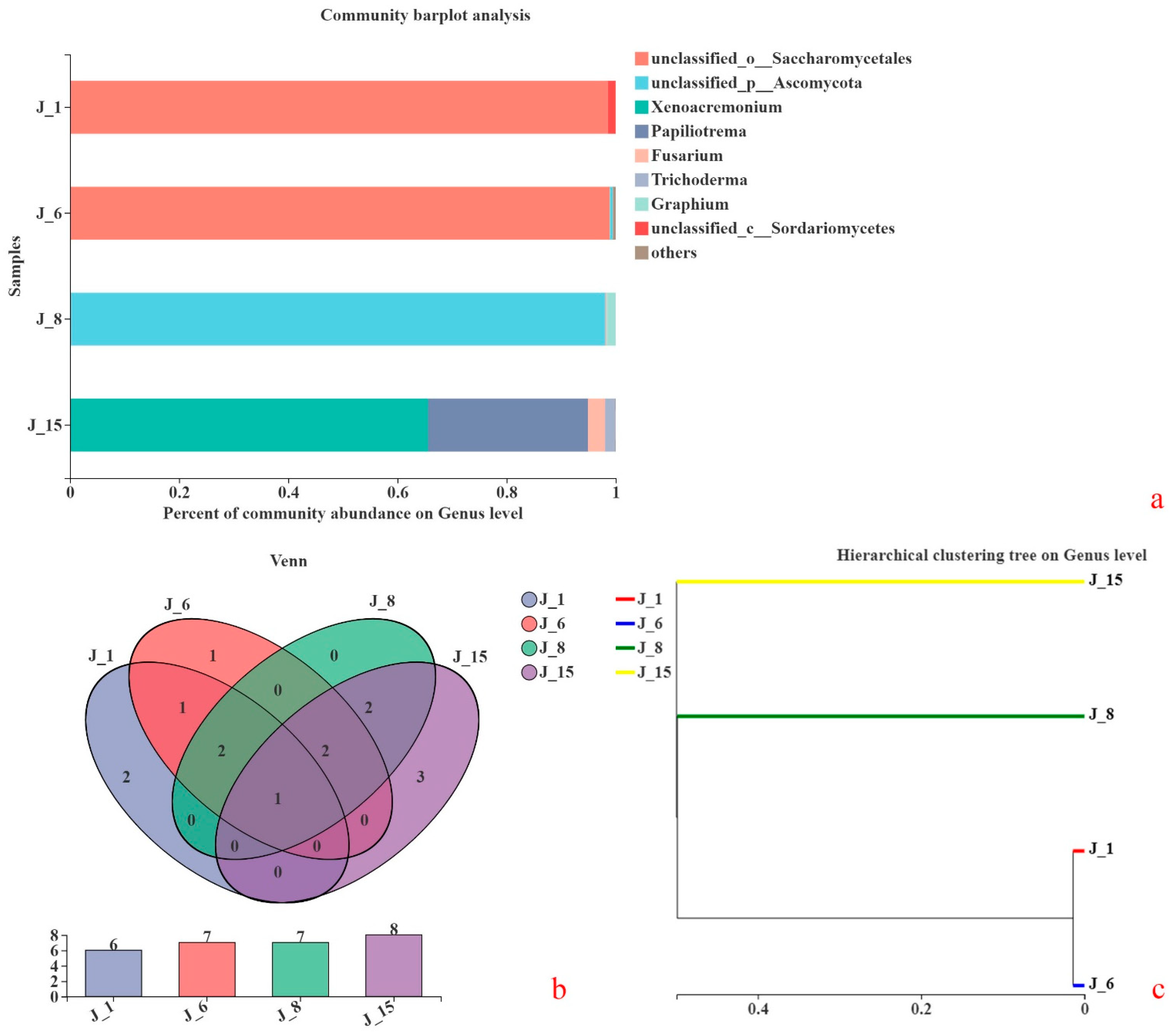Click the J_1 bar labeled 6
This screenshot has height=1036, width=1171.
coord(113,973)
